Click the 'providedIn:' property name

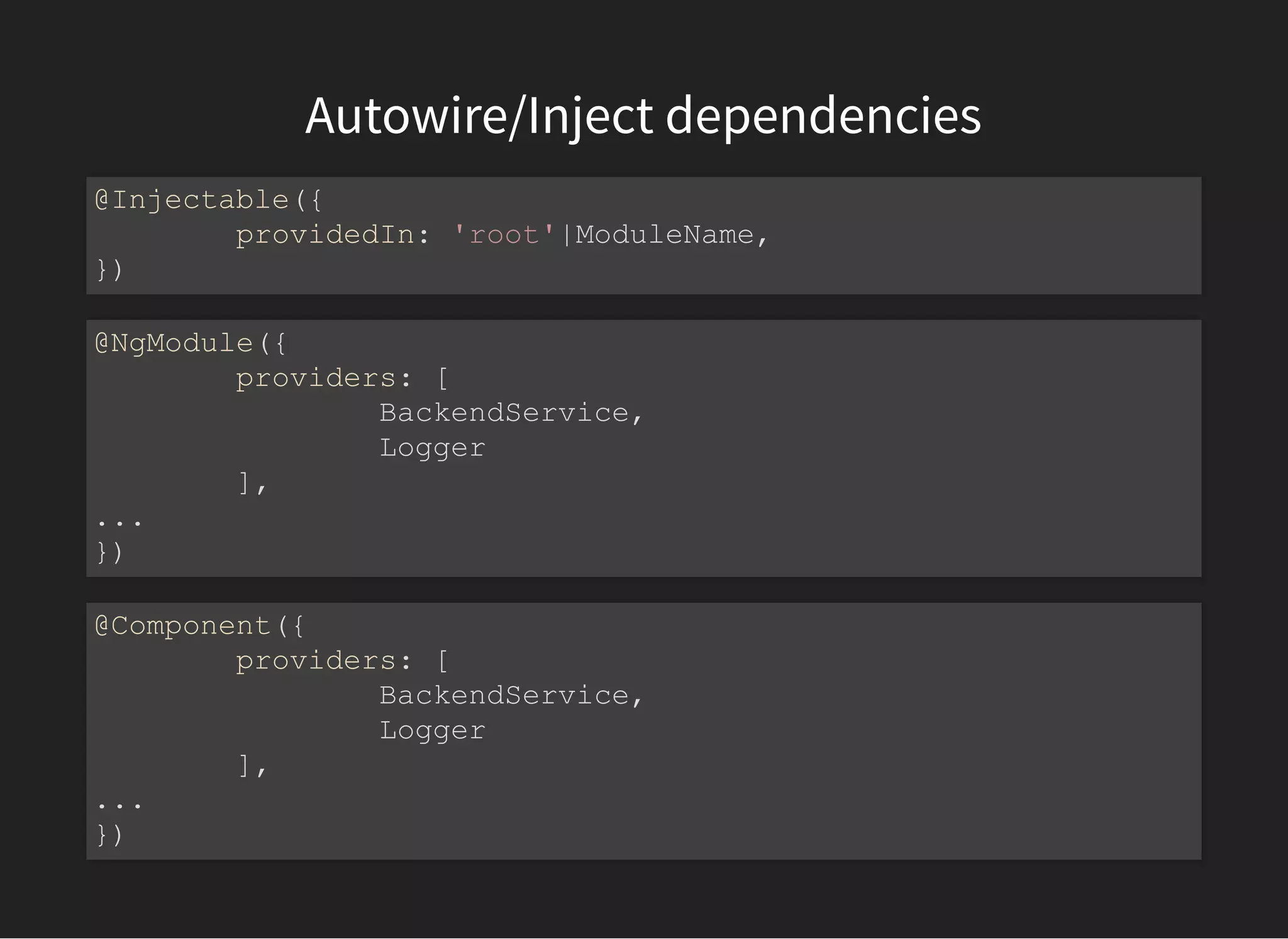coord(333,235)
